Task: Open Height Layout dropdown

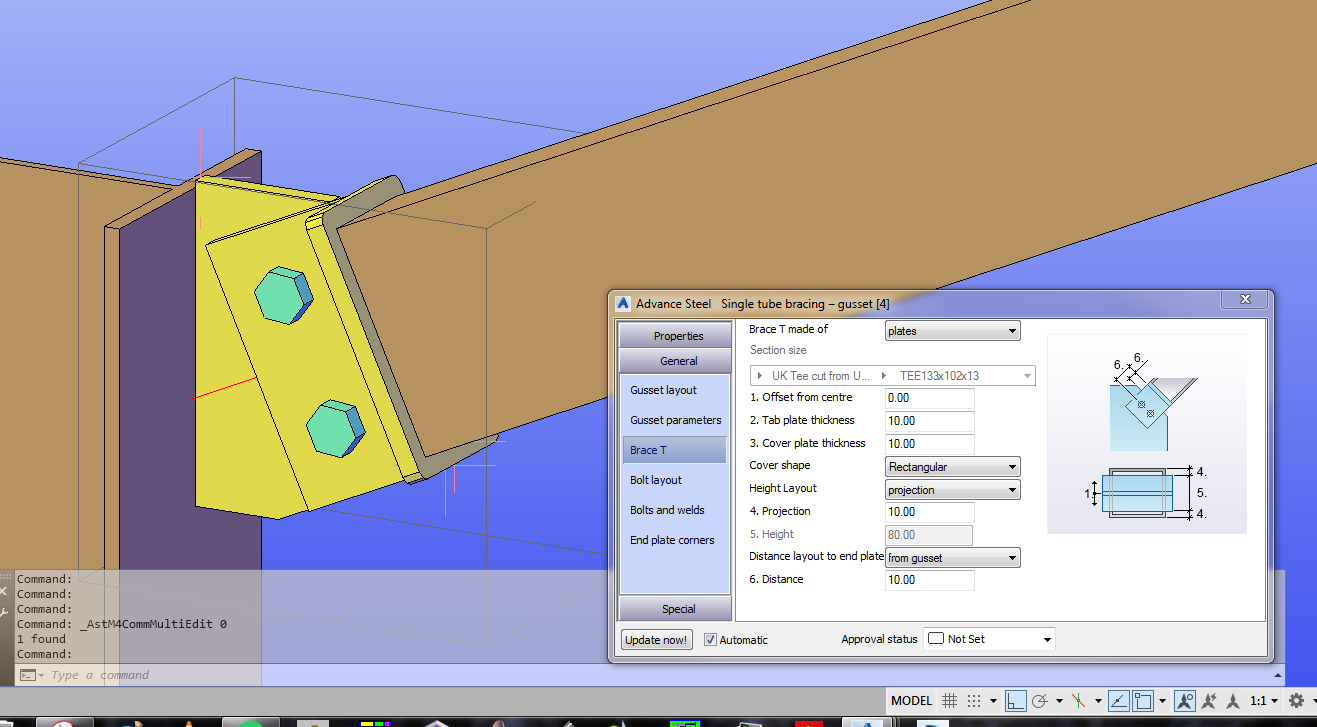Action: [x=953, y=490]
